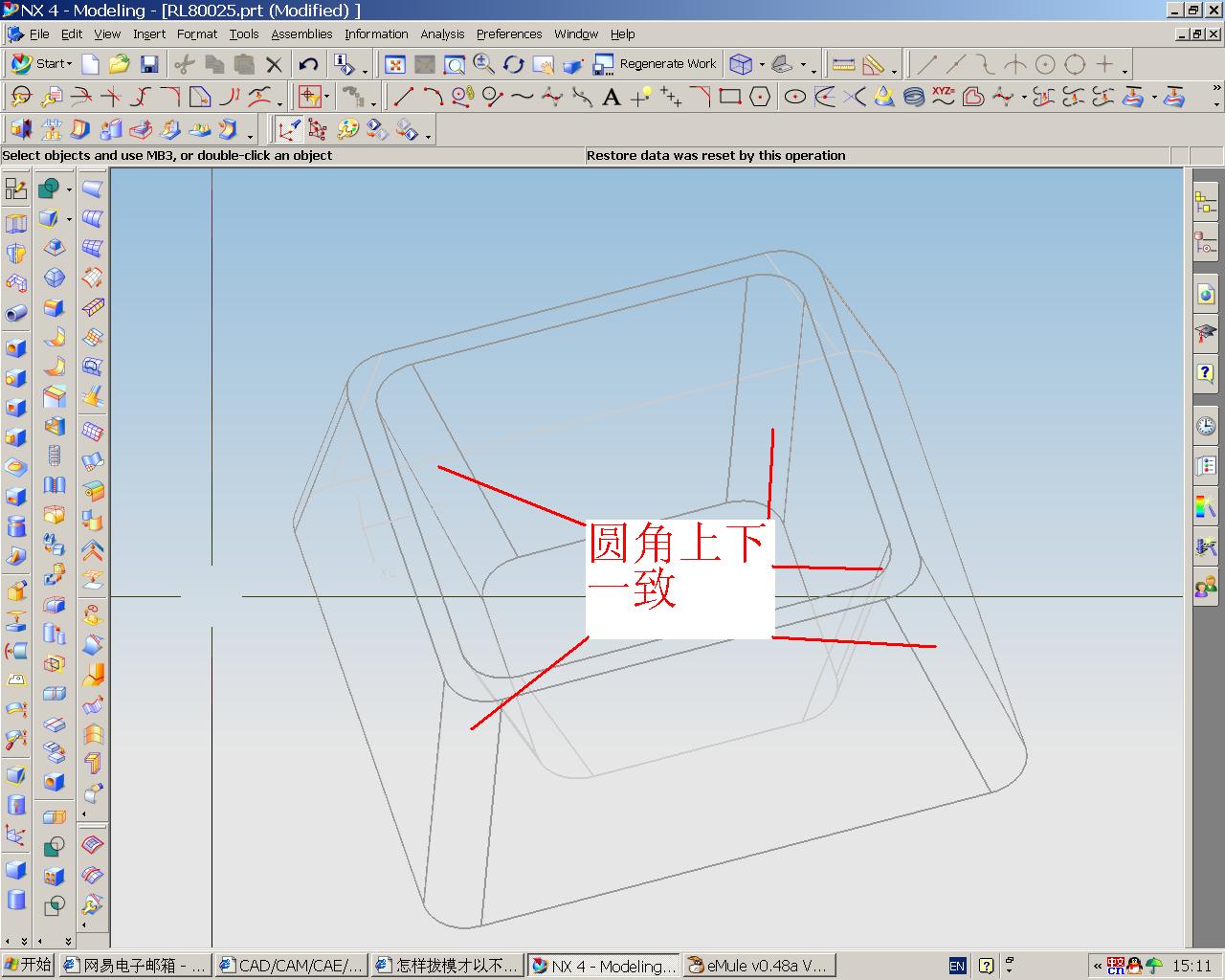Select the Hole feature tool
Viewport: 1225px width, 980px height.
click(16, 348)
